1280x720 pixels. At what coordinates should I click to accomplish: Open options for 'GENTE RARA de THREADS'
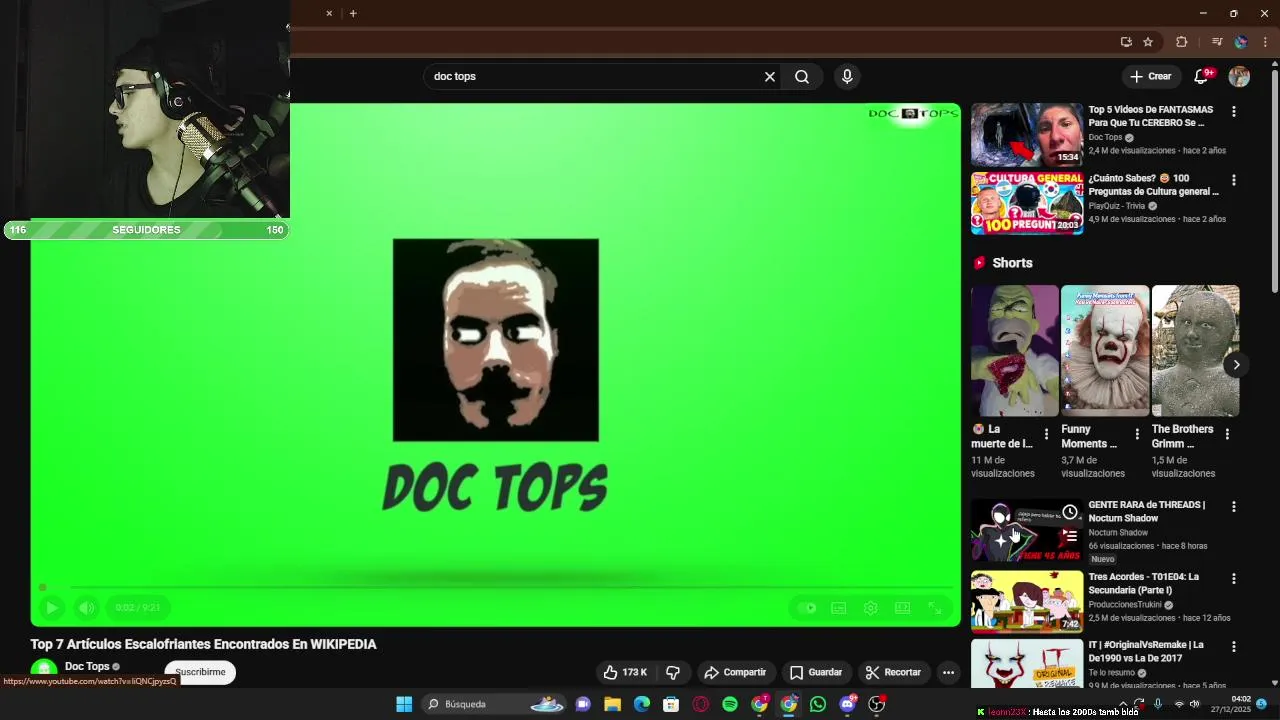pyautogui.click(x=1234, y=507)
